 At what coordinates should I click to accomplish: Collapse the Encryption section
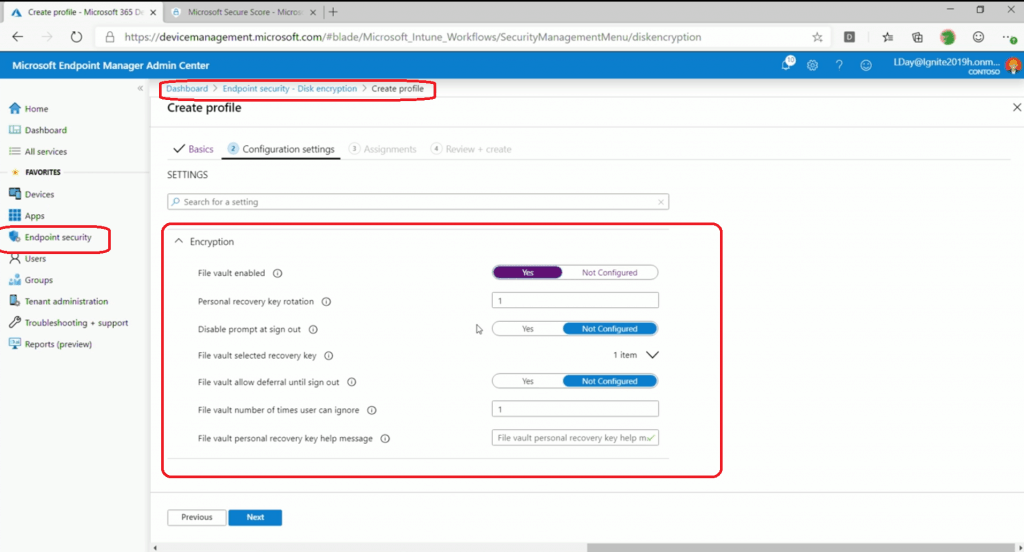(178, 241)
